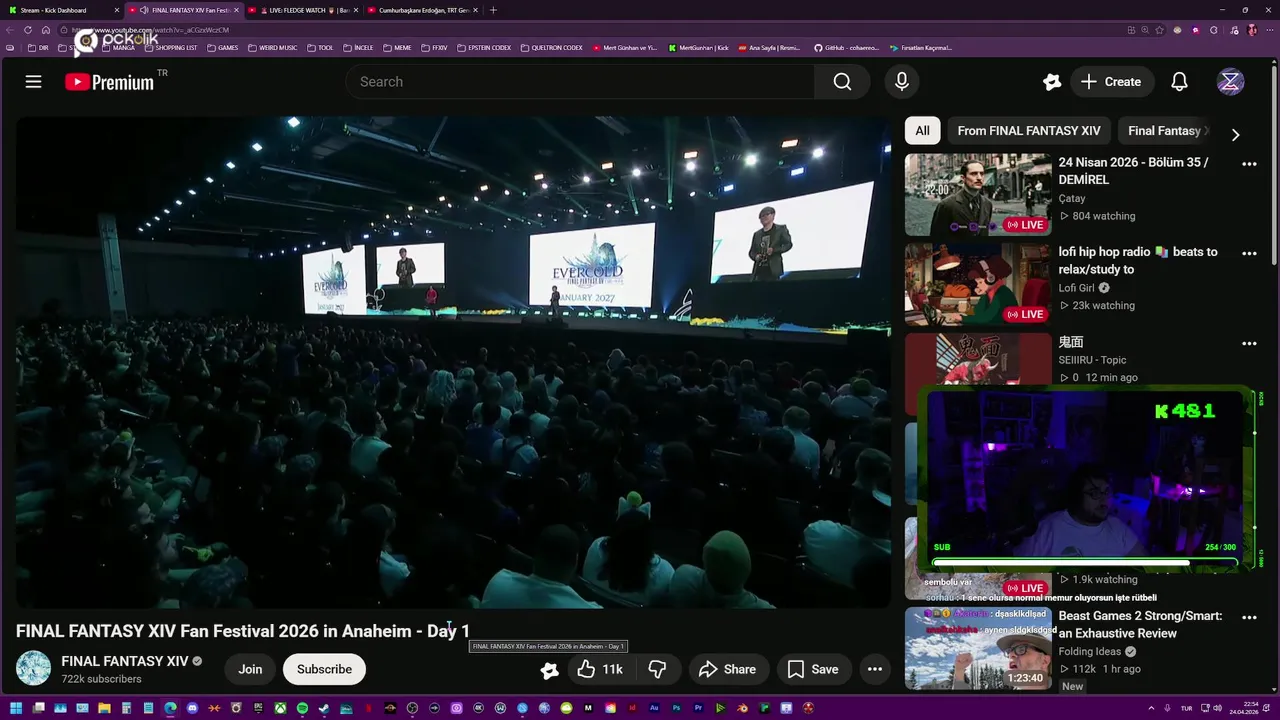Select the All filter chip

[922, 131]
